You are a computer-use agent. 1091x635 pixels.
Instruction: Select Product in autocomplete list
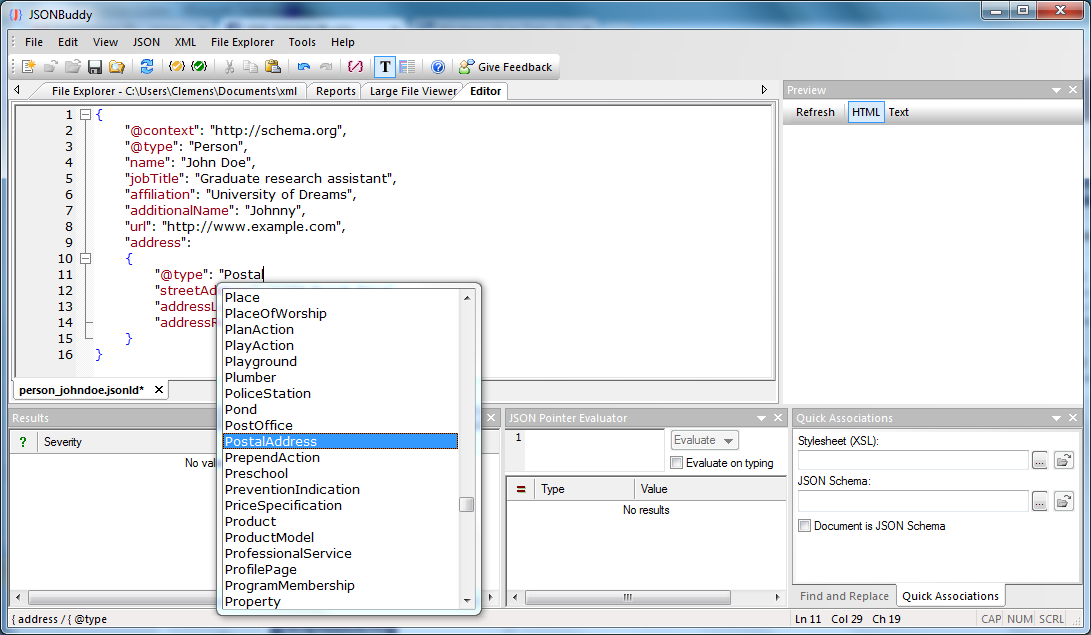[x=340, y=521]
